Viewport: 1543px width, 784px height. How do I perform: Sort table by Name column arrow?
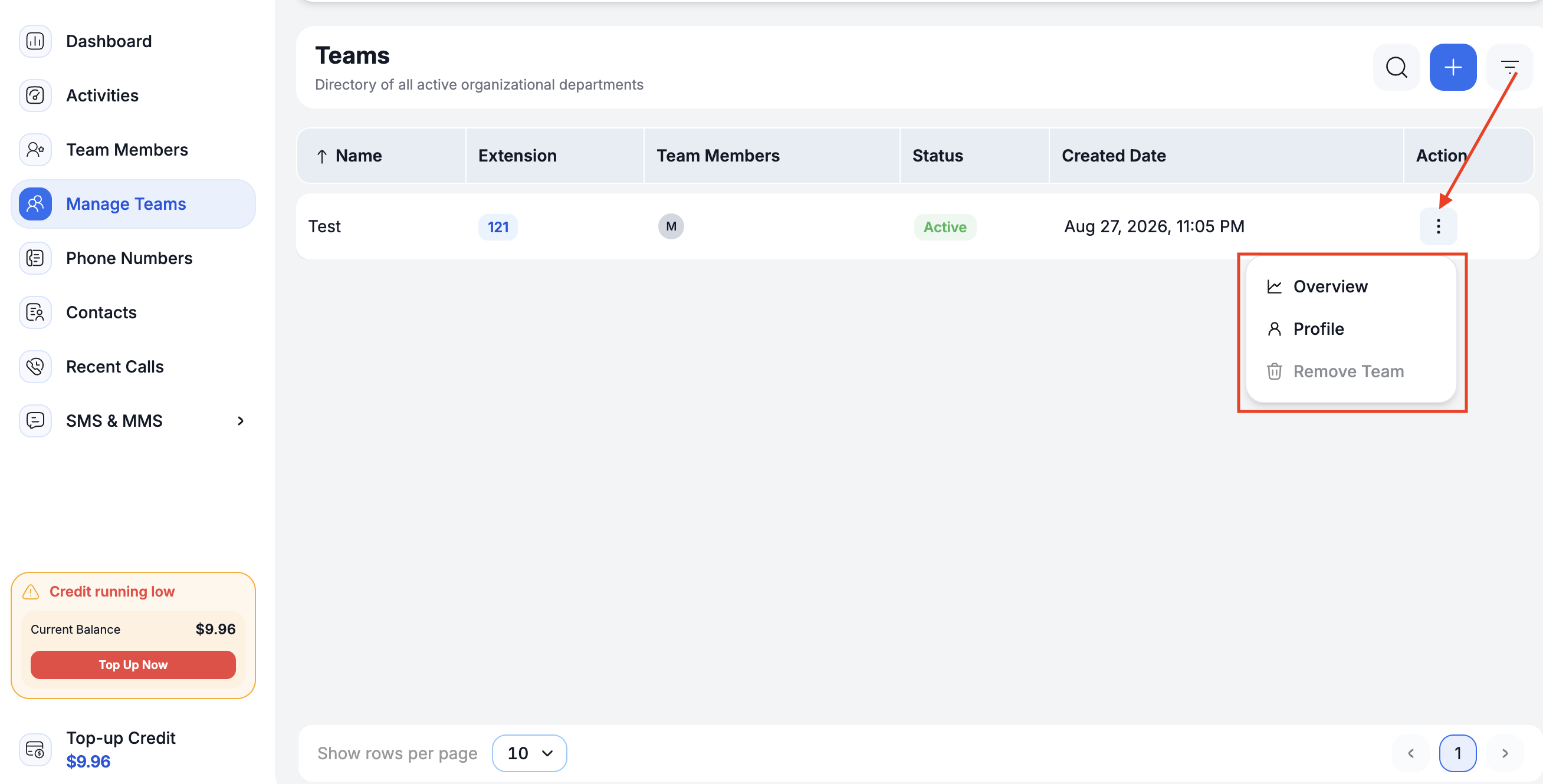[321, 156]
